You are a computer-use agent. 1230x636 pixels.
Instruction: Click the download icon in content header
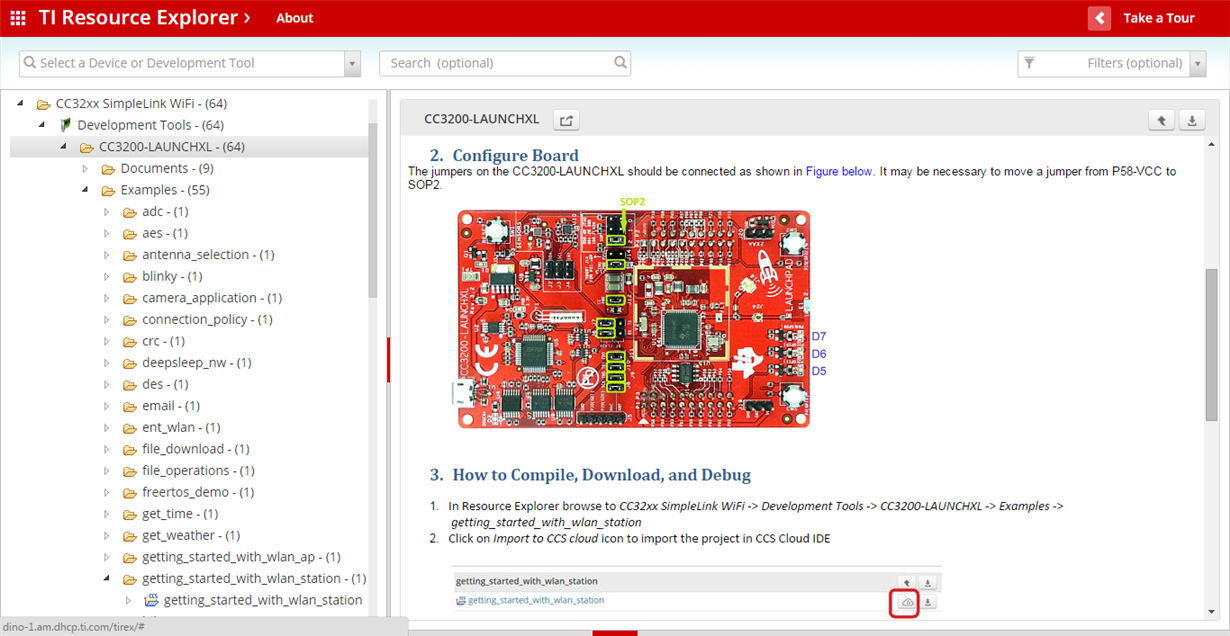click(x=1191, y=120)
